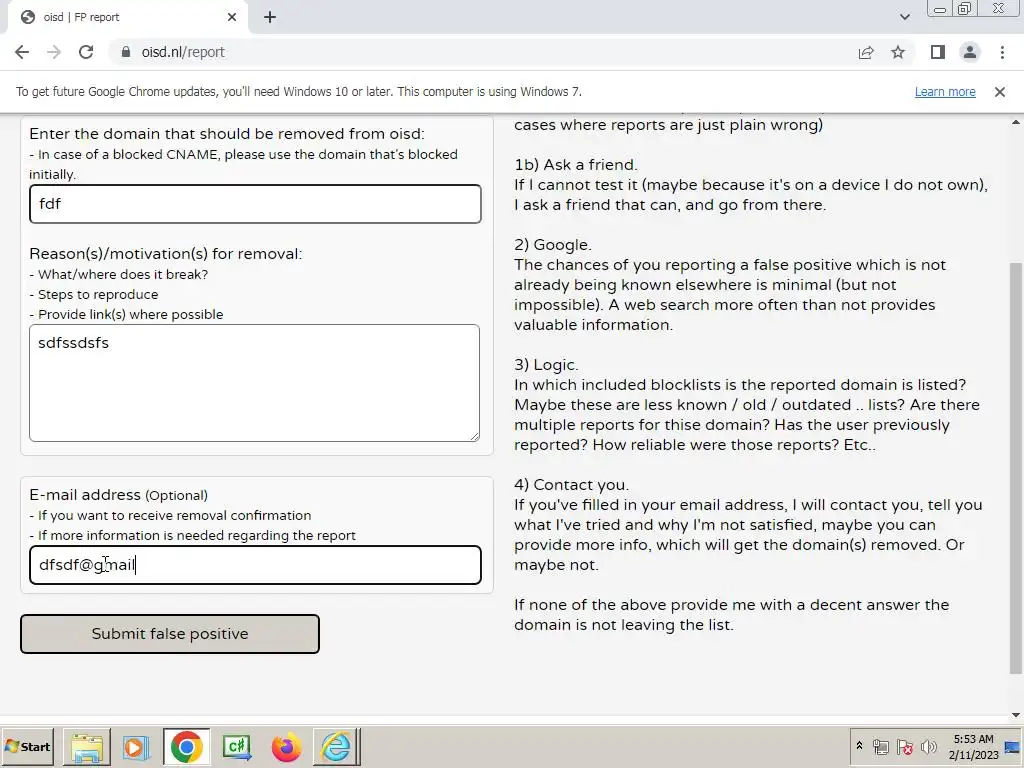
Task: Open a new browser tab
Action: coord(270,18)
